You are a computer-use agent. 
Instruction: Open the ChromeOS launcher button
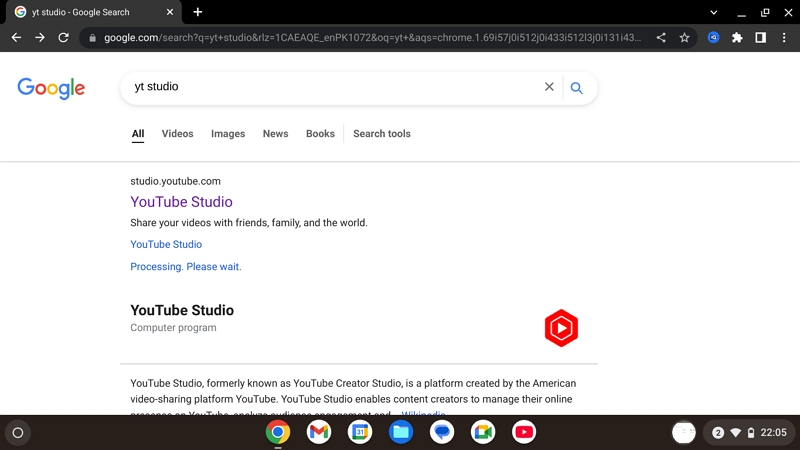(x=18, y=433)
